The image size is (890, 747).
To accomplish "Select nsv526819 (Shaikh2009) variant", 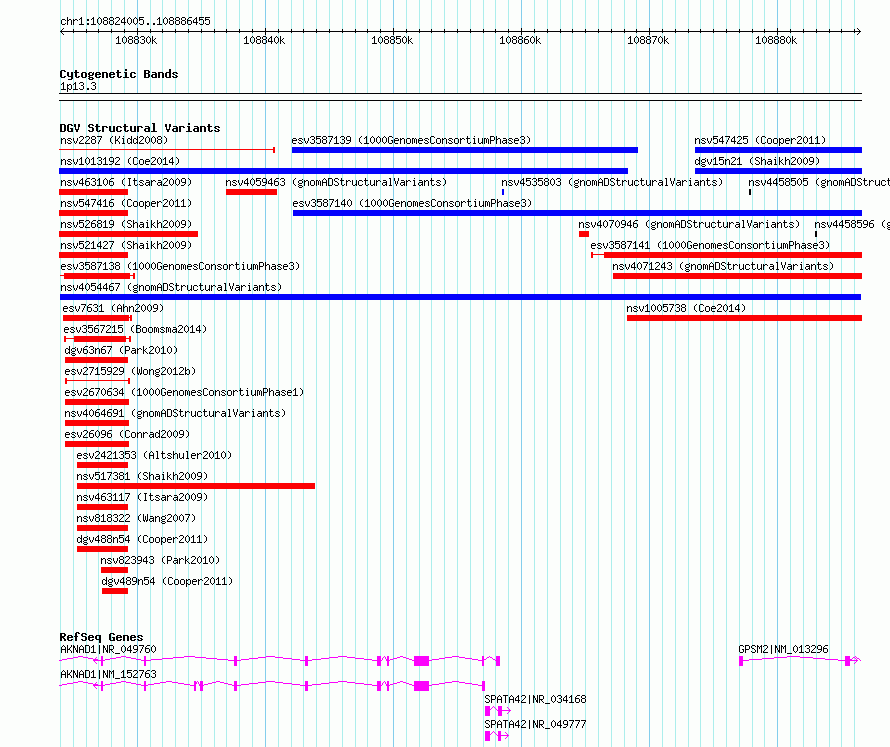I will tap(126, 224).
